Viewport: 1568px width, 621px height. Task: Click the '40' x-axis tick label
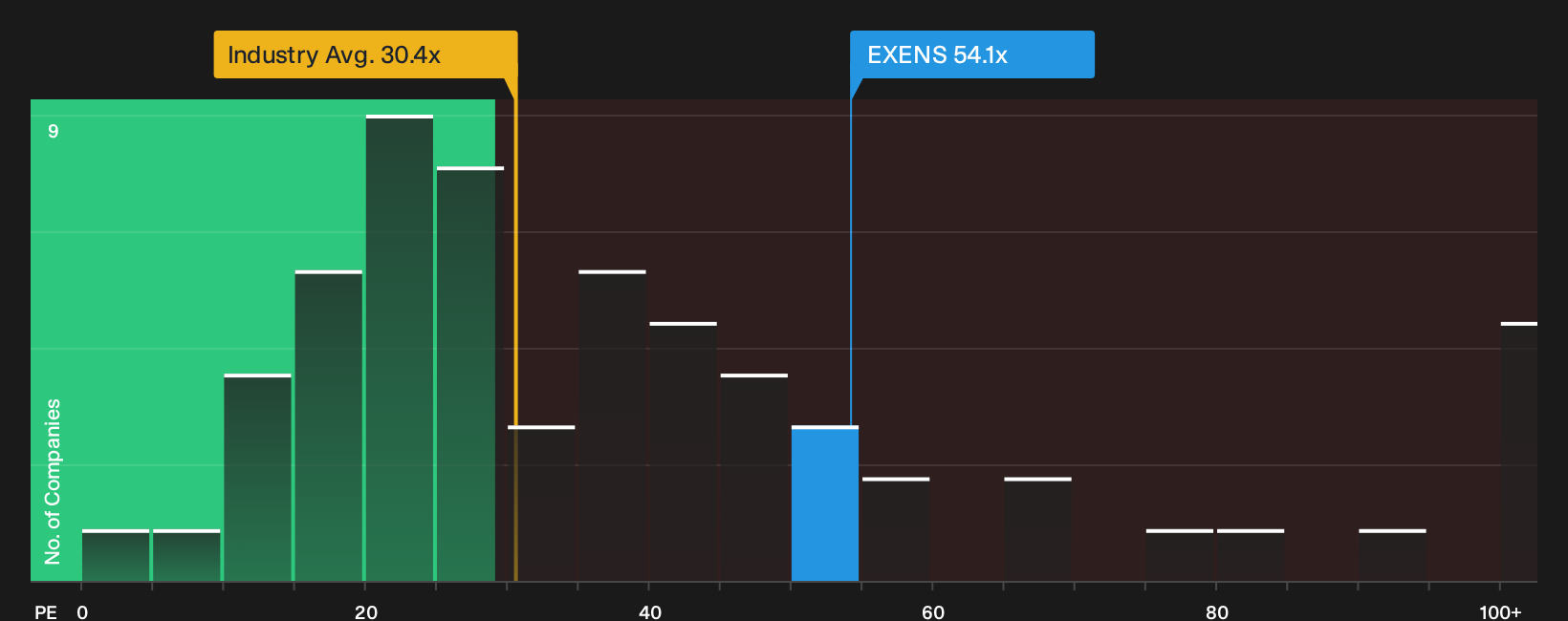pyautogui.click(x=650, y=611)
